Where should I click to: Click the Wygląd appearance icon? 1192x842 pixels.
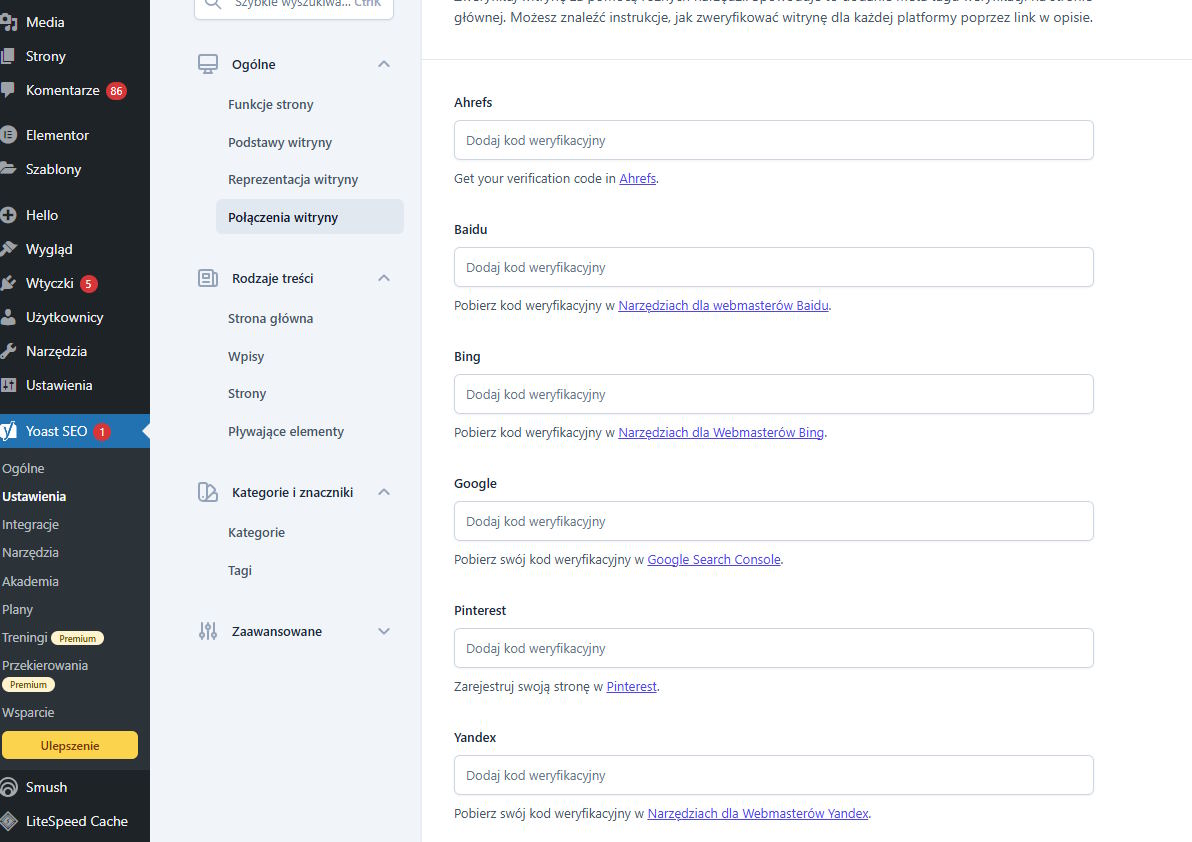pos(10,248)
